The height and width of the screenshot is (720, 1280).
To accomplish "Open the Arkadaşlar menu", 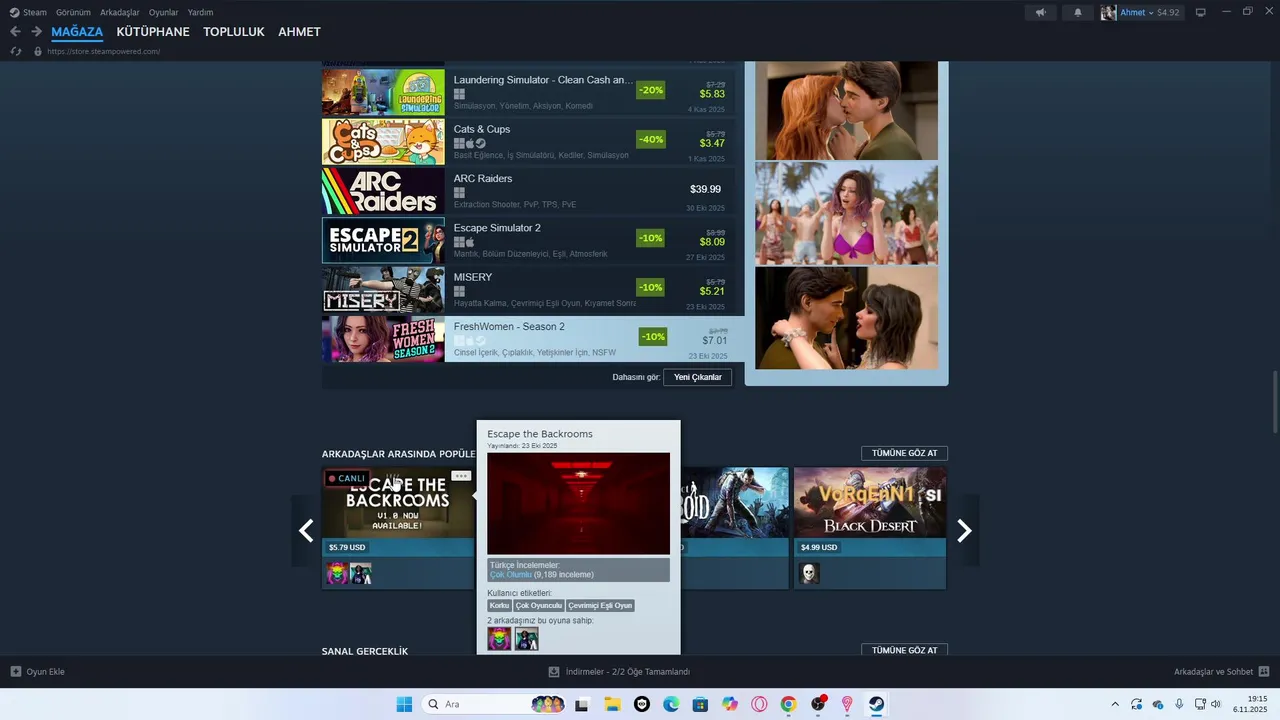I will (x=120, y=12).
